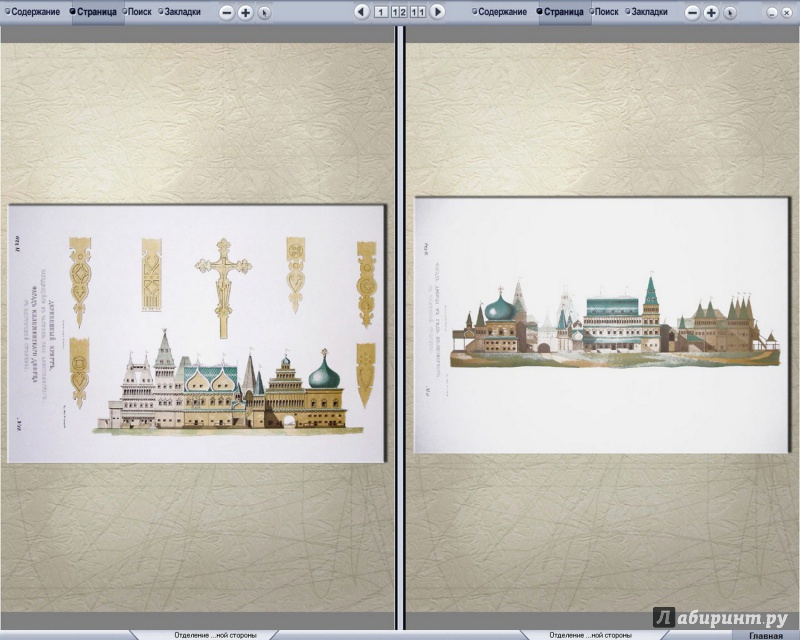
Task: Select Страница tab in left pane
Action: pos(93,12)
